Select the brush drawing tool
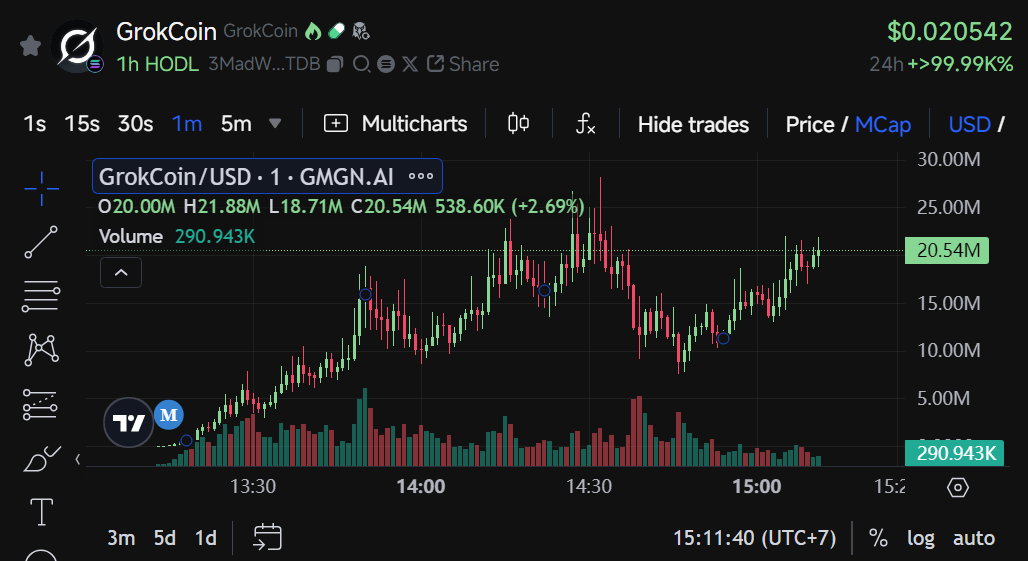 [42, 458]
